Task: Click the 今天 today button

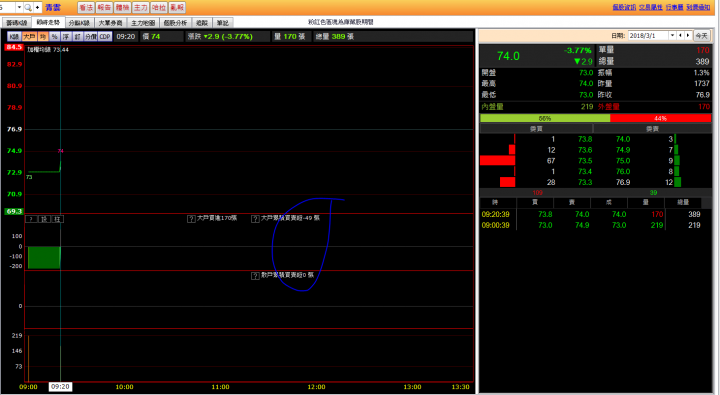Action: pos(701,35)
